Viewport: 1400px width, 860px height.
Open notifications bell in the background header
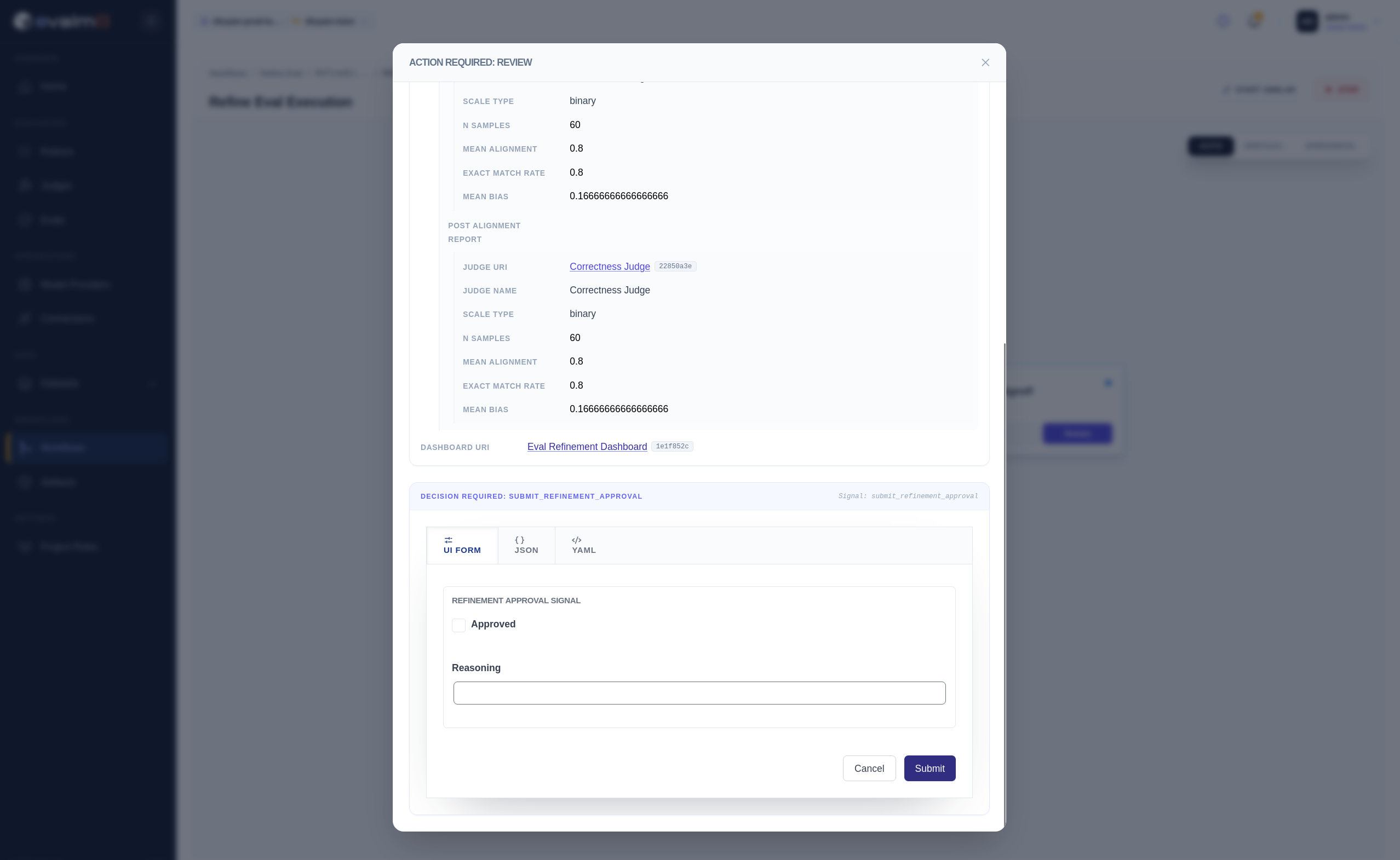[1254, 21]
